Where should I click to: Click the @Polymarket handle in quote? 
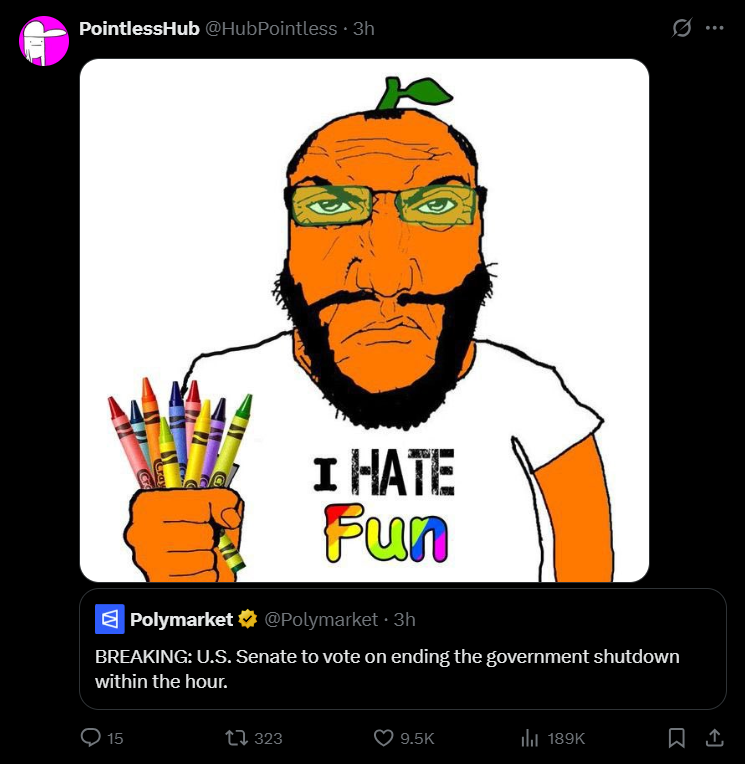(x=321, y=619)
